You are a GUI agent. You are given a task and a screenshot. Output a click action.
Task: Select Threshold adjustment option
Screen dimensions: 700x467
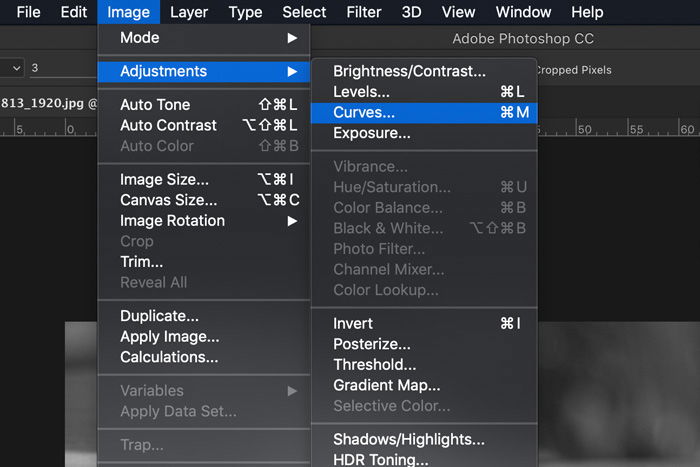tap(424, 364)
